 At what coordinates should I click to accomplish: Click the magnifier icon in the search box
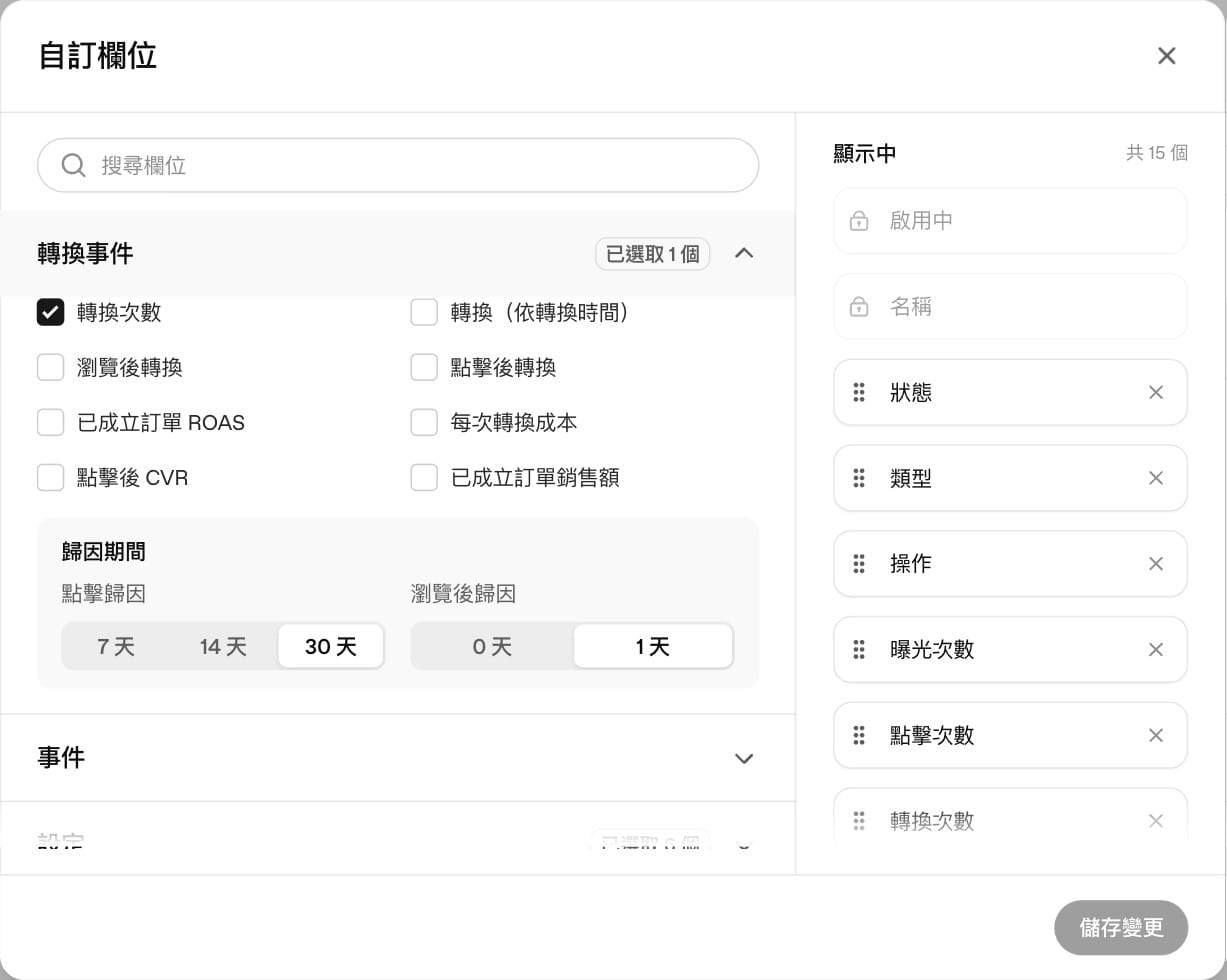(x=73, y=165)
